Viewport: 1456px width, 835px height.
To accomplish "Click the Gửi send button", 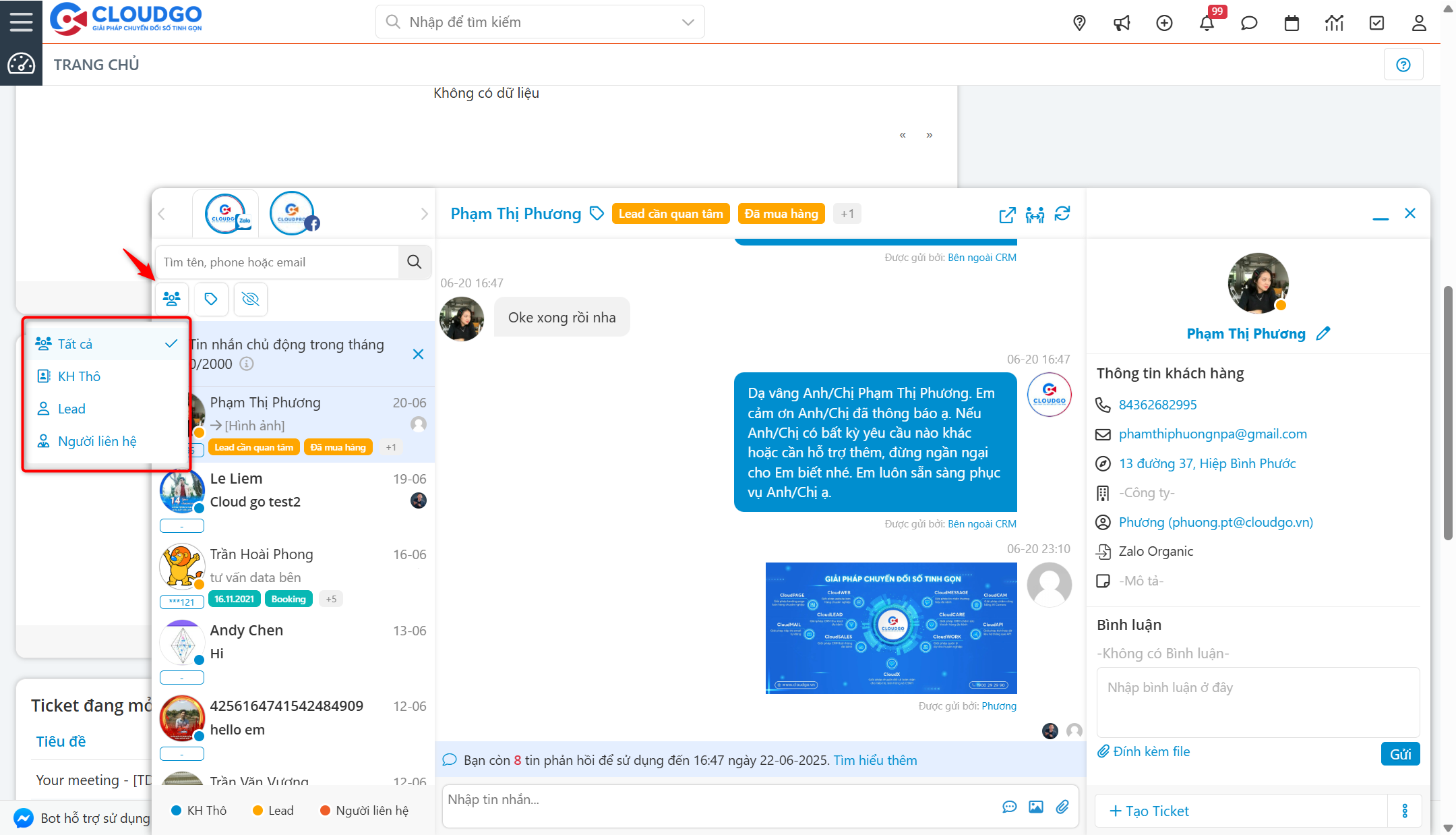I will 1401,753.
